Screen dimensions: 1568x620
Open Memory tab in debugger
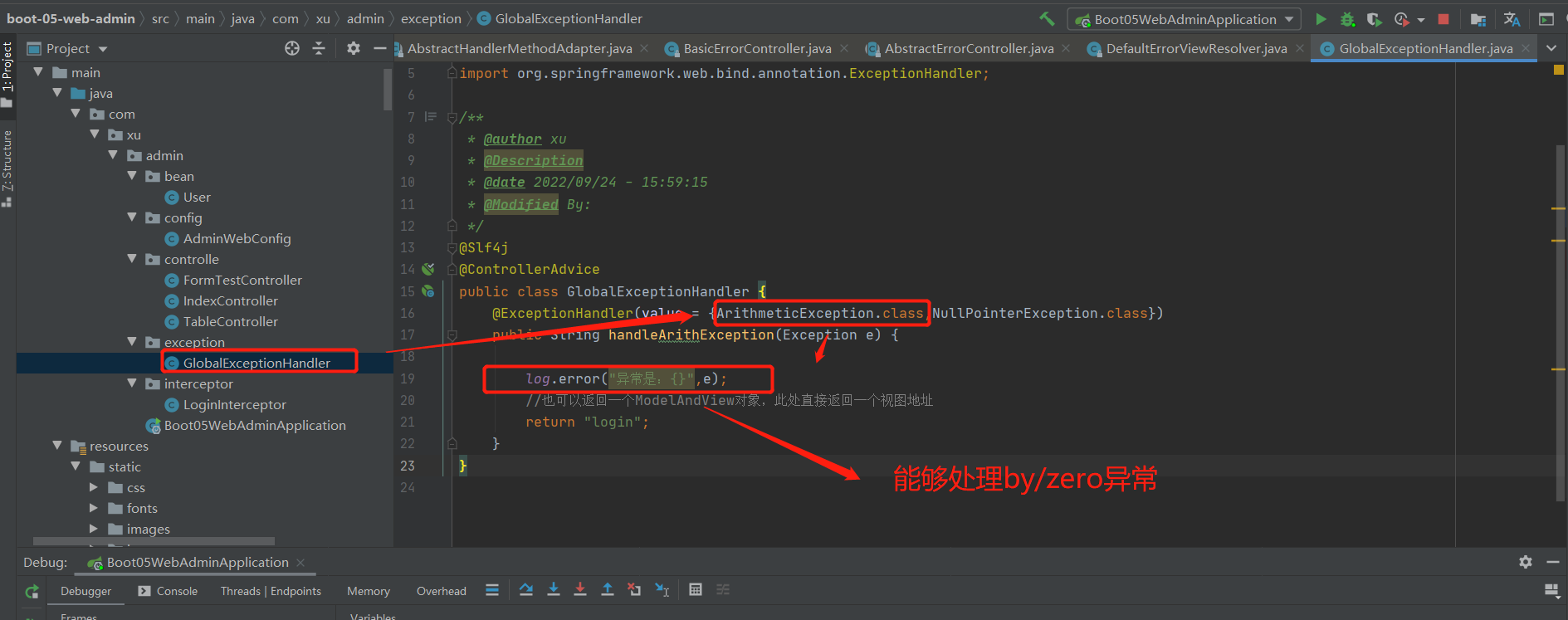tap(369, 591)
